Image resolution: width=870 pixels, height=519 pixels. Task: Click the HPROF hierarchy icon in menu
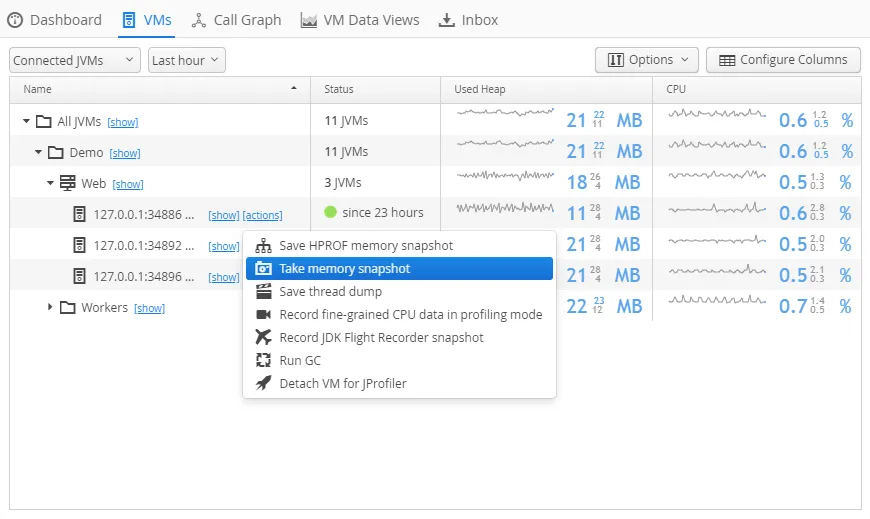264,245
